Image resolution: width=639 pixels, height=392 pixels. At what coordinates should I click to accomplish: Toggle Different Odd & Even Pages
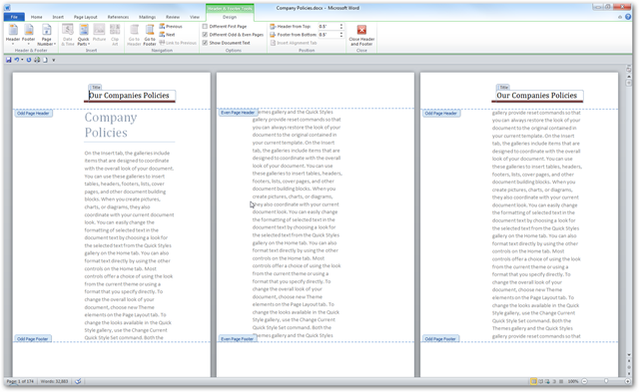233,35
